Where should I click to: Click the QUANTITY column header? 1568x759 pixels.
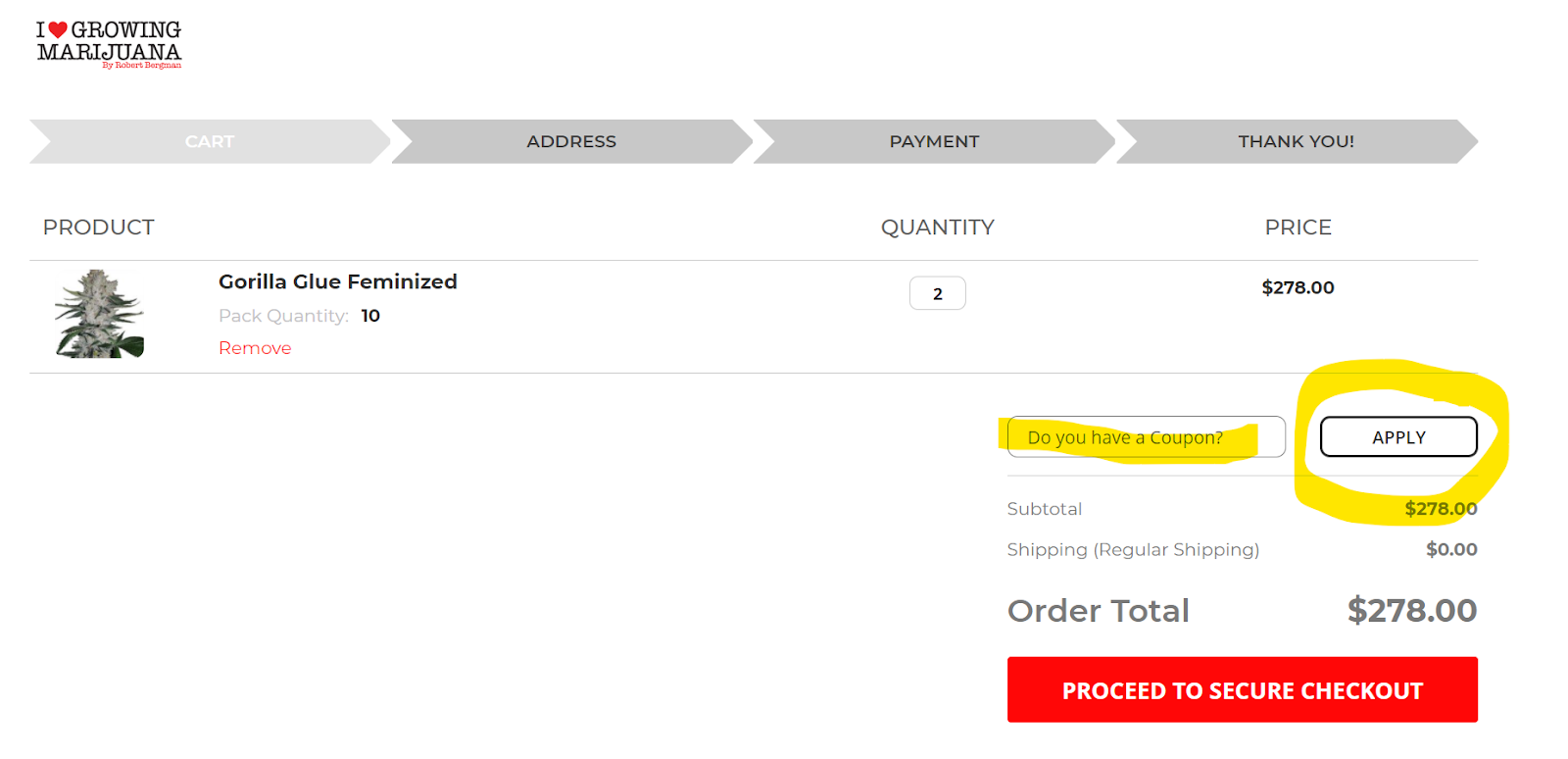coord(938,228)
